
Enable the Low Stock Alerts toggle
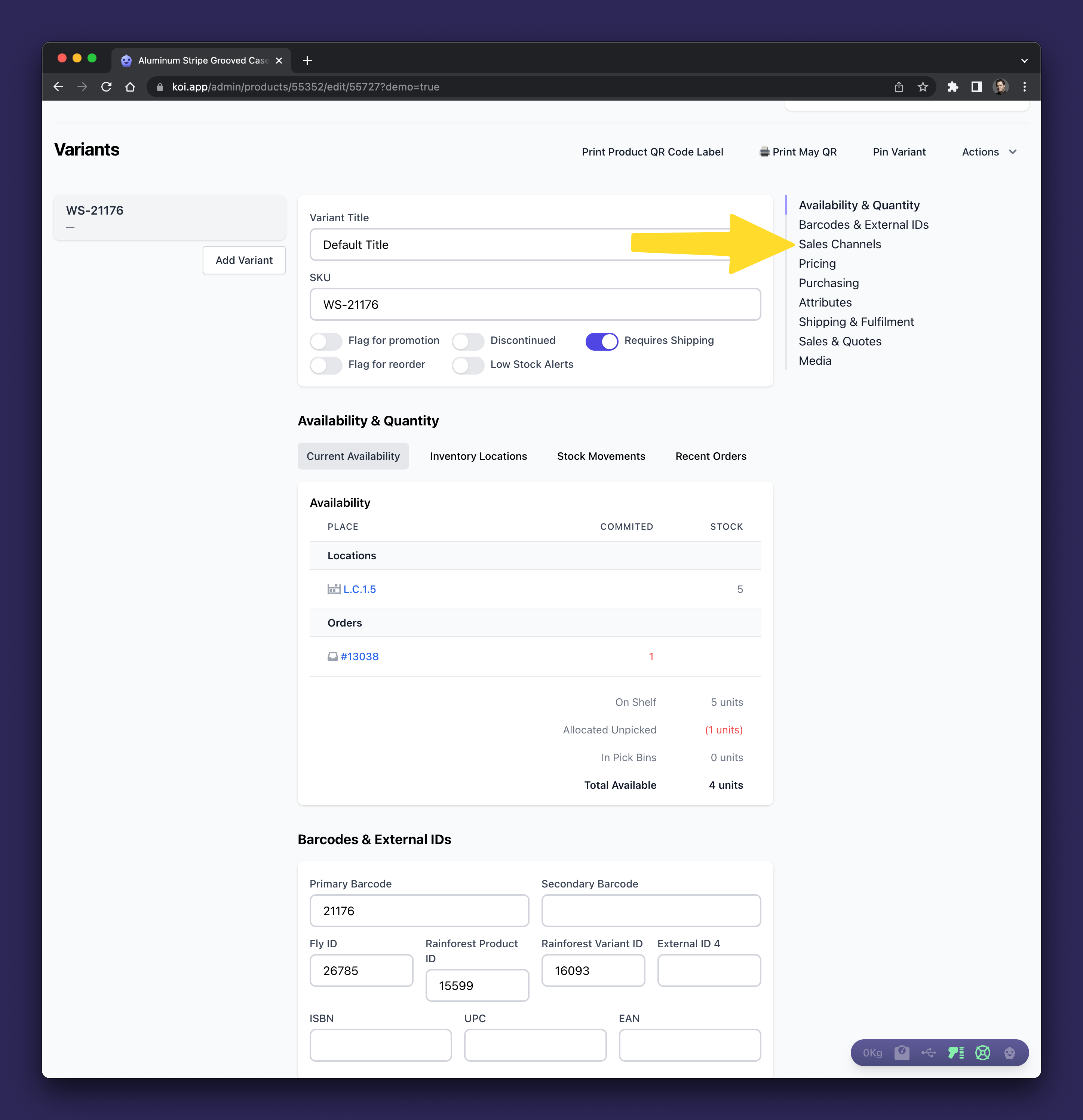tap(468, 365)
